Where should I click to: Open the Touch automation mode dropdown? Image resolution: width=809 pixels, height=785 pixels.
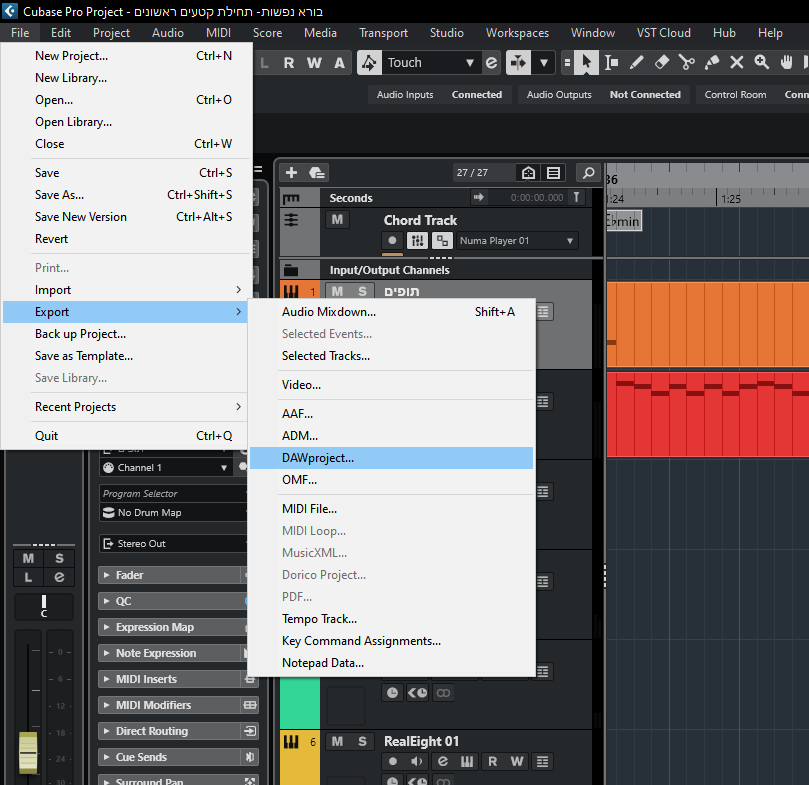point(431,63)
